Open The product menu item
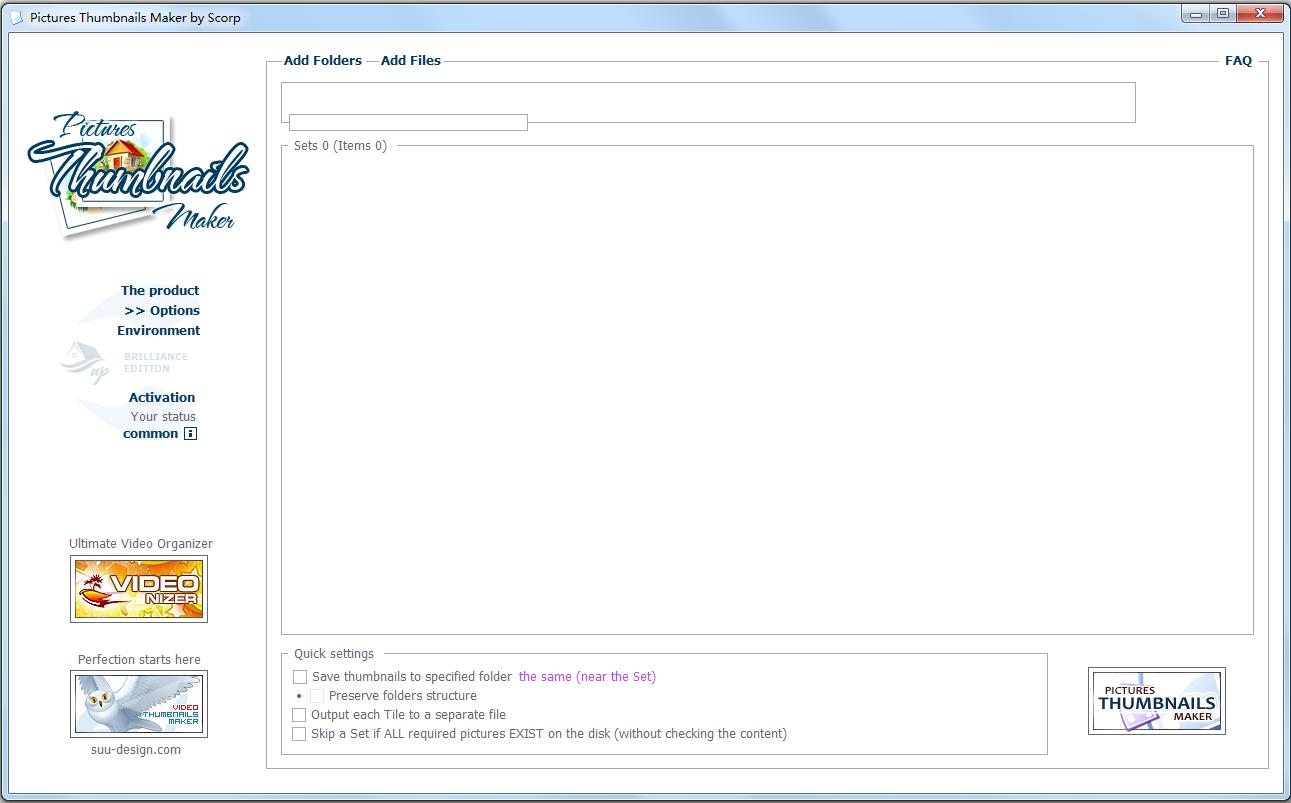 160,290
